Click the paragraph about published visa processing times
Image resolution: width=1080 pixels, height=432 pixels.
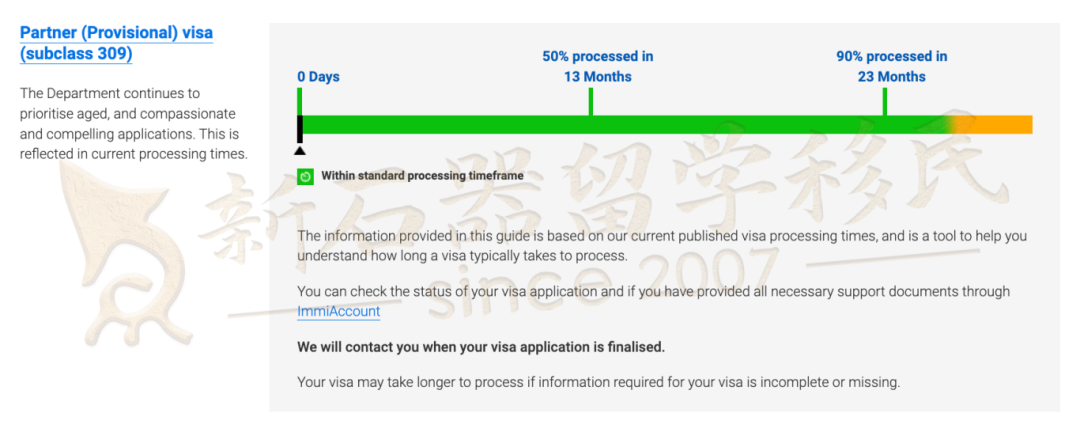(662, 246)
